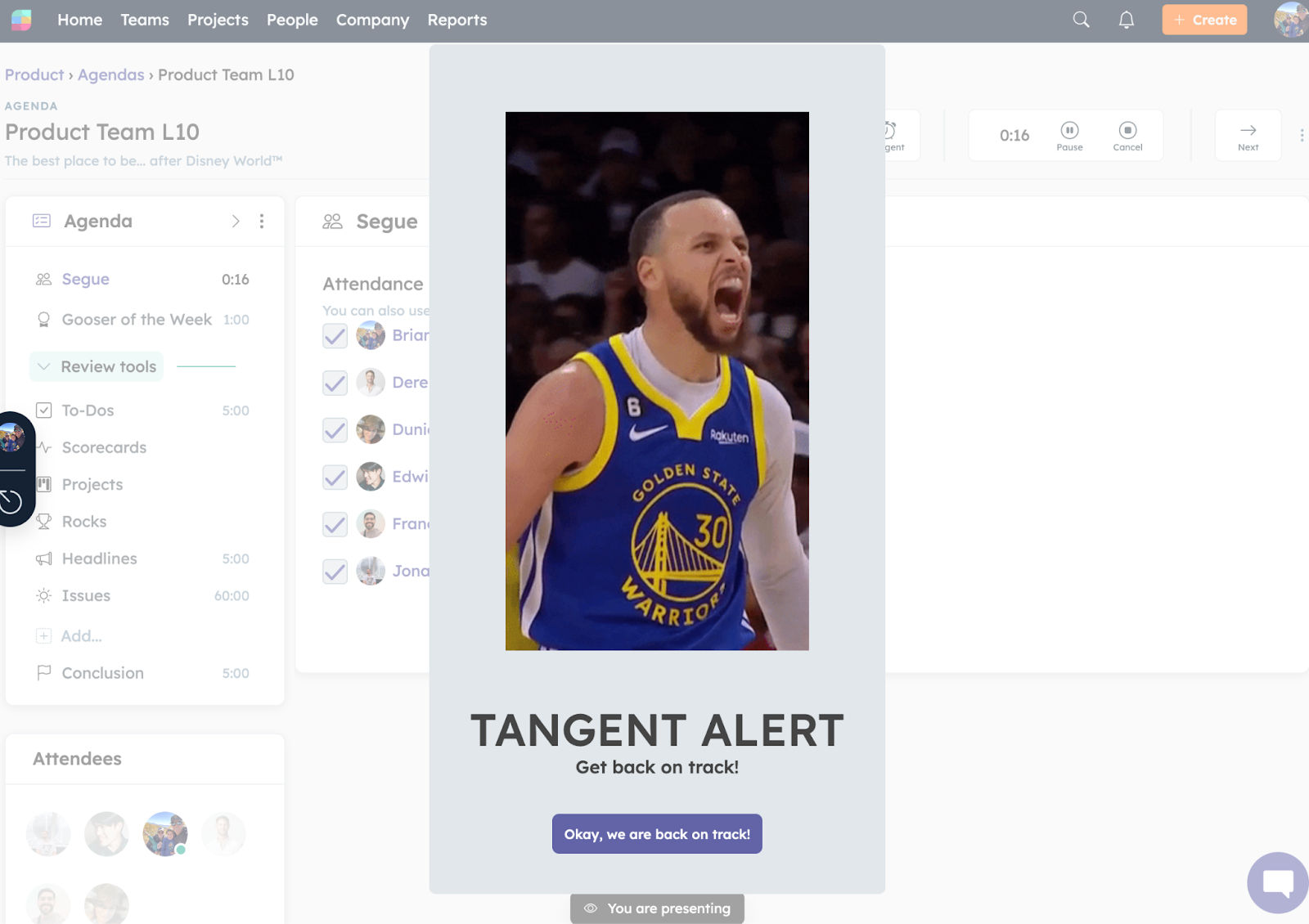Open the Agenda panel kebab menu
The image size is (1309, 924).
coord(262,221)
